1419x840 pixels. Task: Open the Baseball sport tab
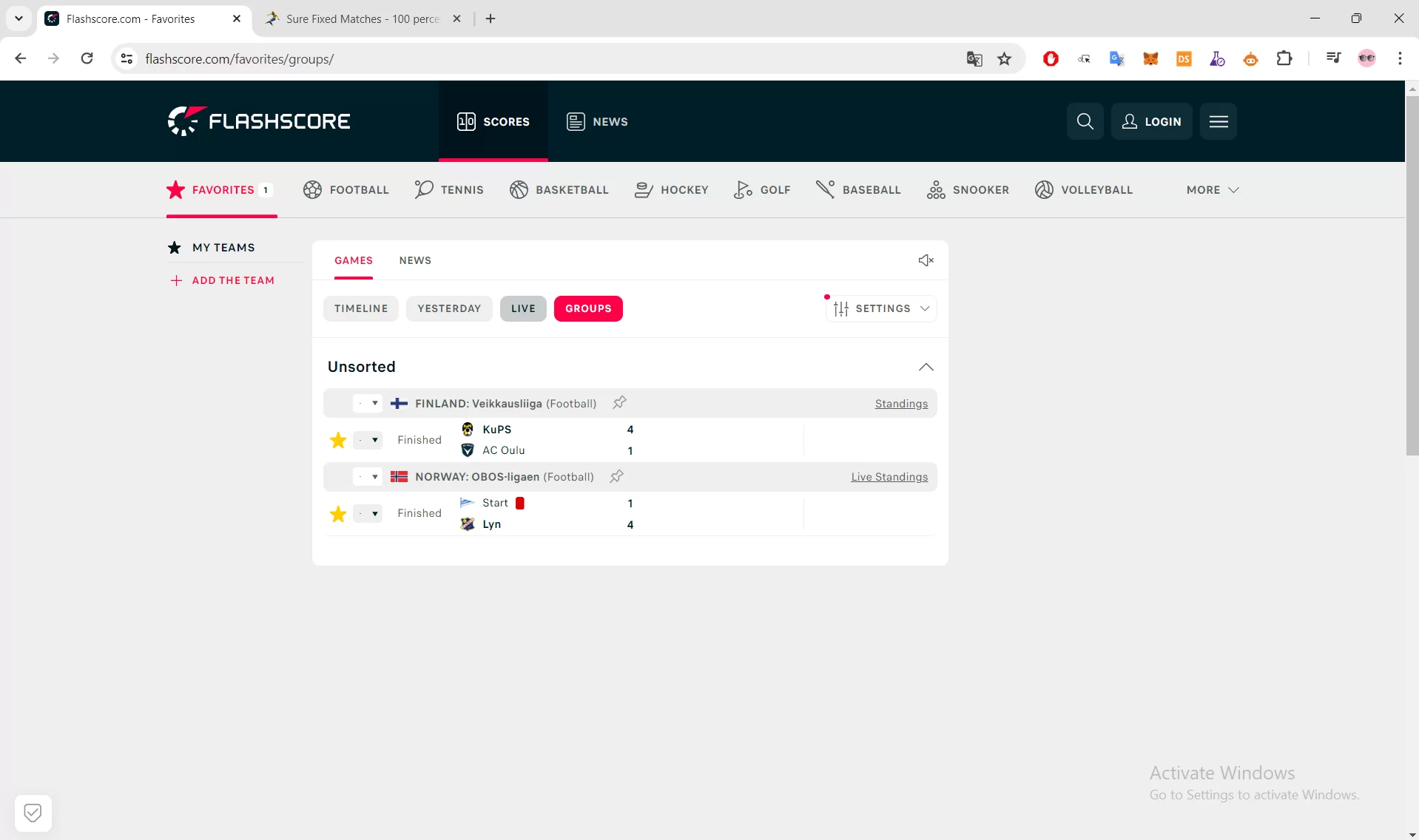click(858, 190)
